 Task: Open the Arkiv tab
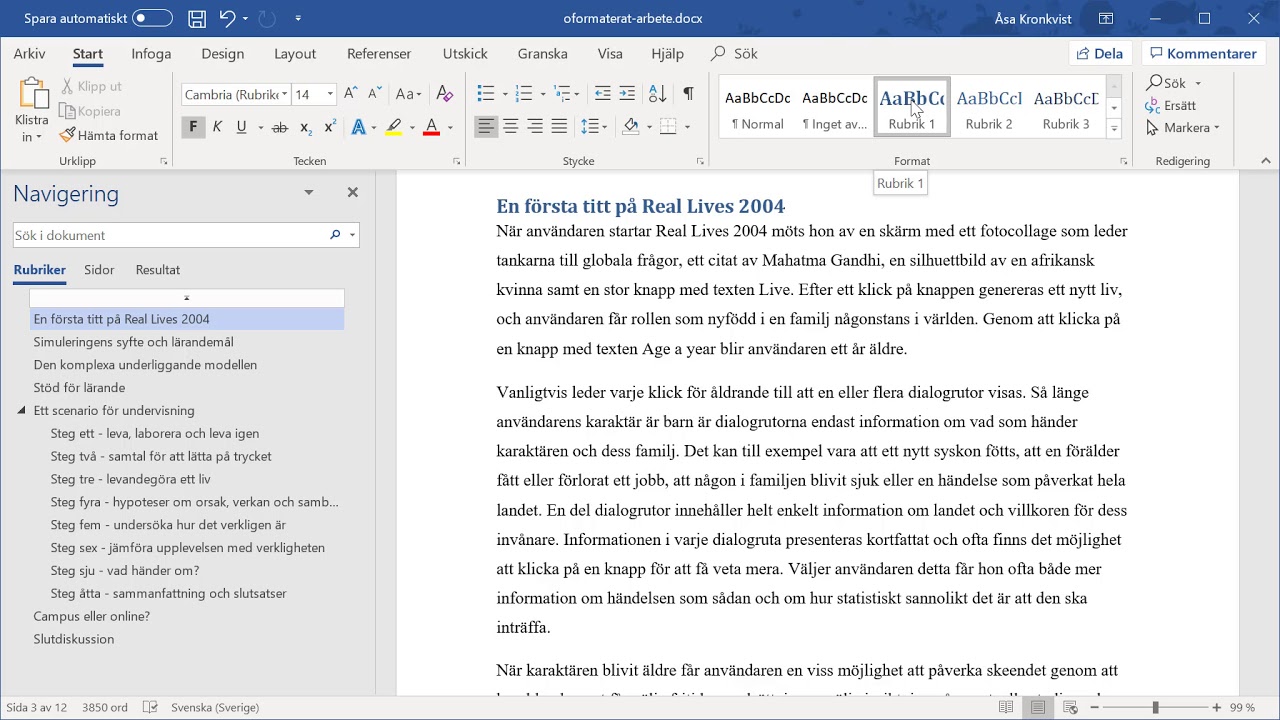30,54
